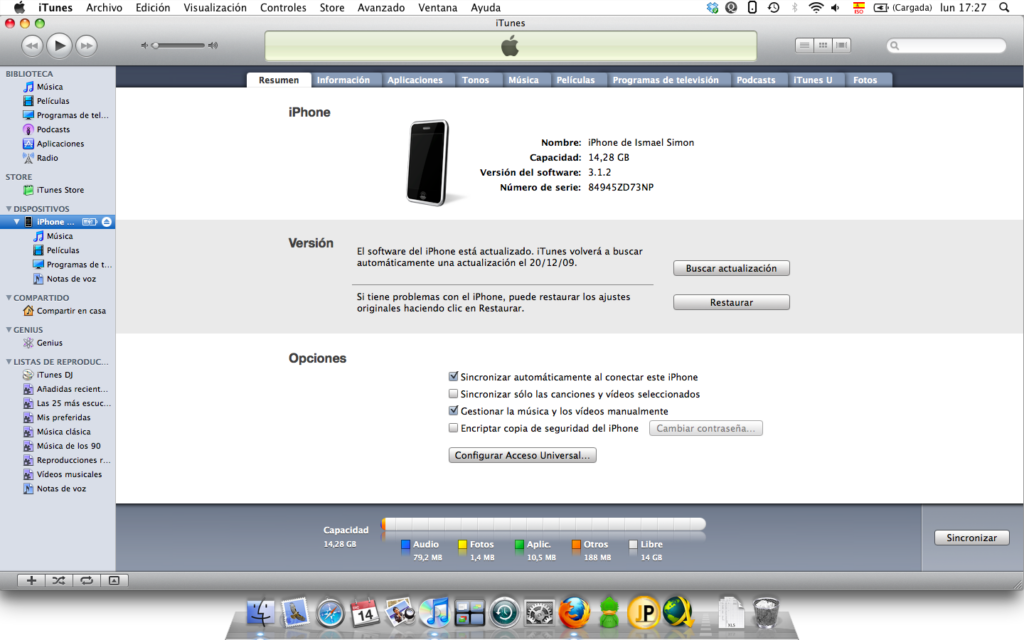
Task: Open the Avanzado menu
Action: point(381,8)
